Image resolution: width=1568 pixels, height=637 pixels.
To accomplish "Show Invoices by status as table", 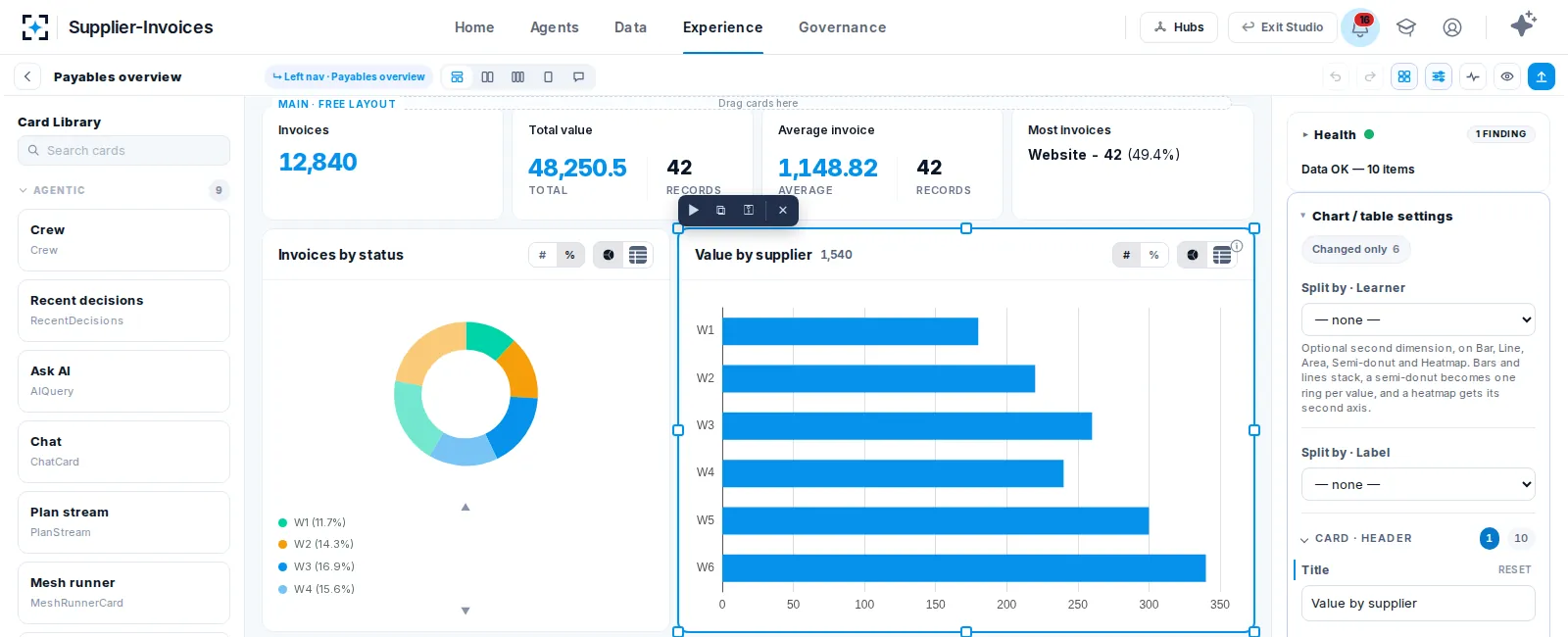I will click(x=638, y=255).
